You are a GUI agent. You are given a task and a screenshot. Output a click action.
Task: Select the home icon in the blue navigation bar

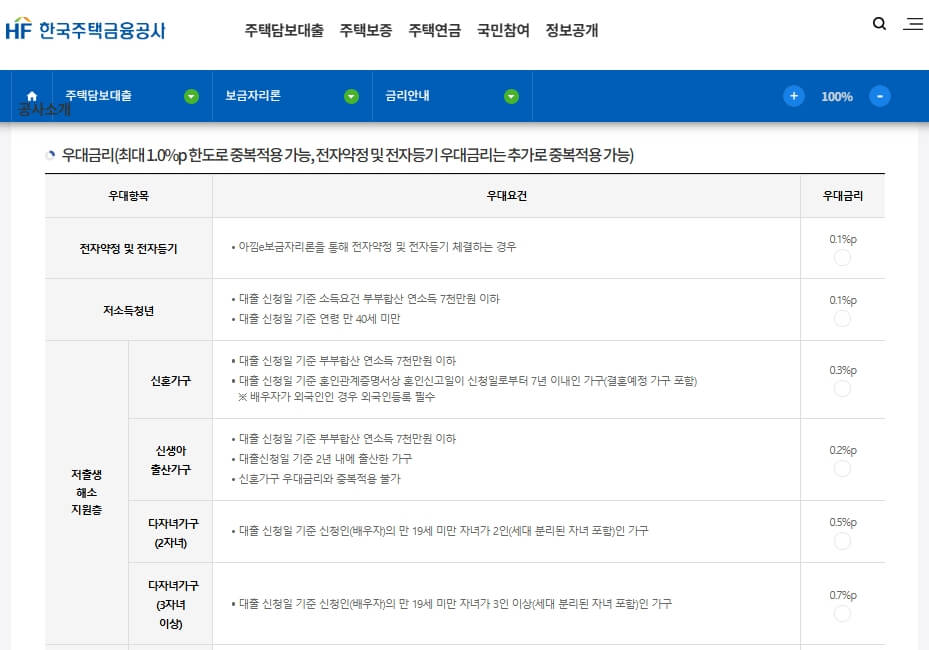tap(32, 93)
